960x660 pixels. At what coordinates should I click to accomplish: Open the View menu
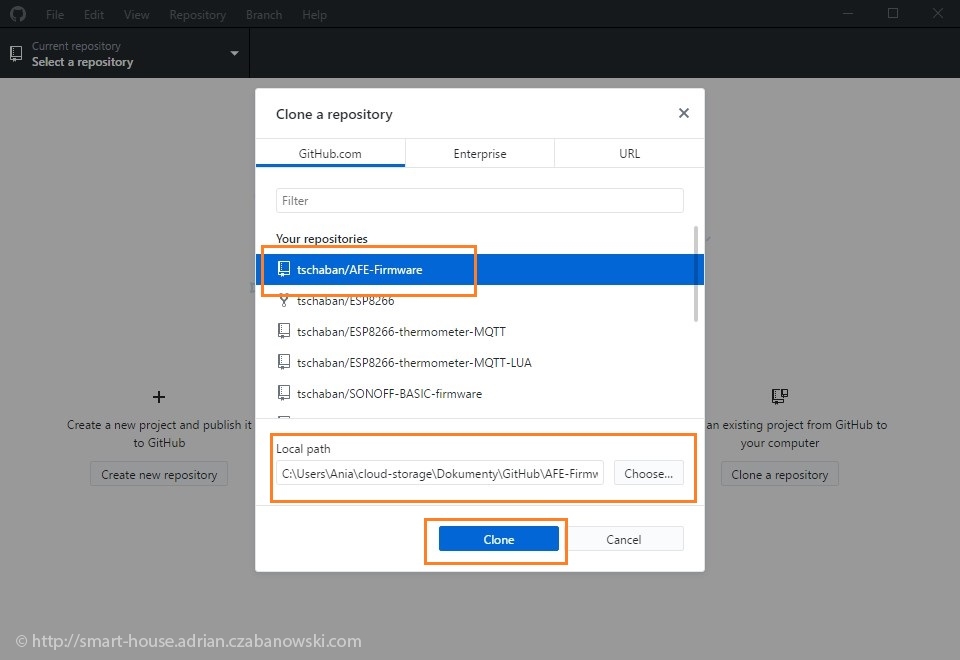click(x=137, y=15)
